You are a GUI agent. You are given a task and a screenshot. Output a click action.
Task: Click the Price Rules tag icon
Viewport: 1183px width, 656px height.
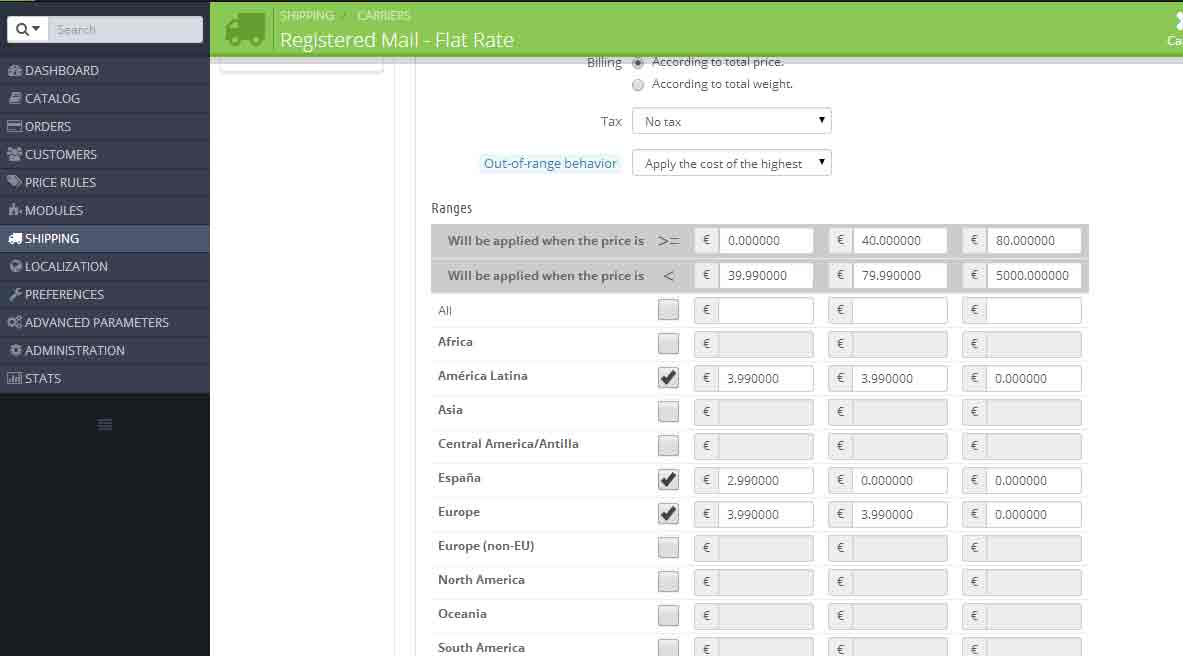[14, 182]
